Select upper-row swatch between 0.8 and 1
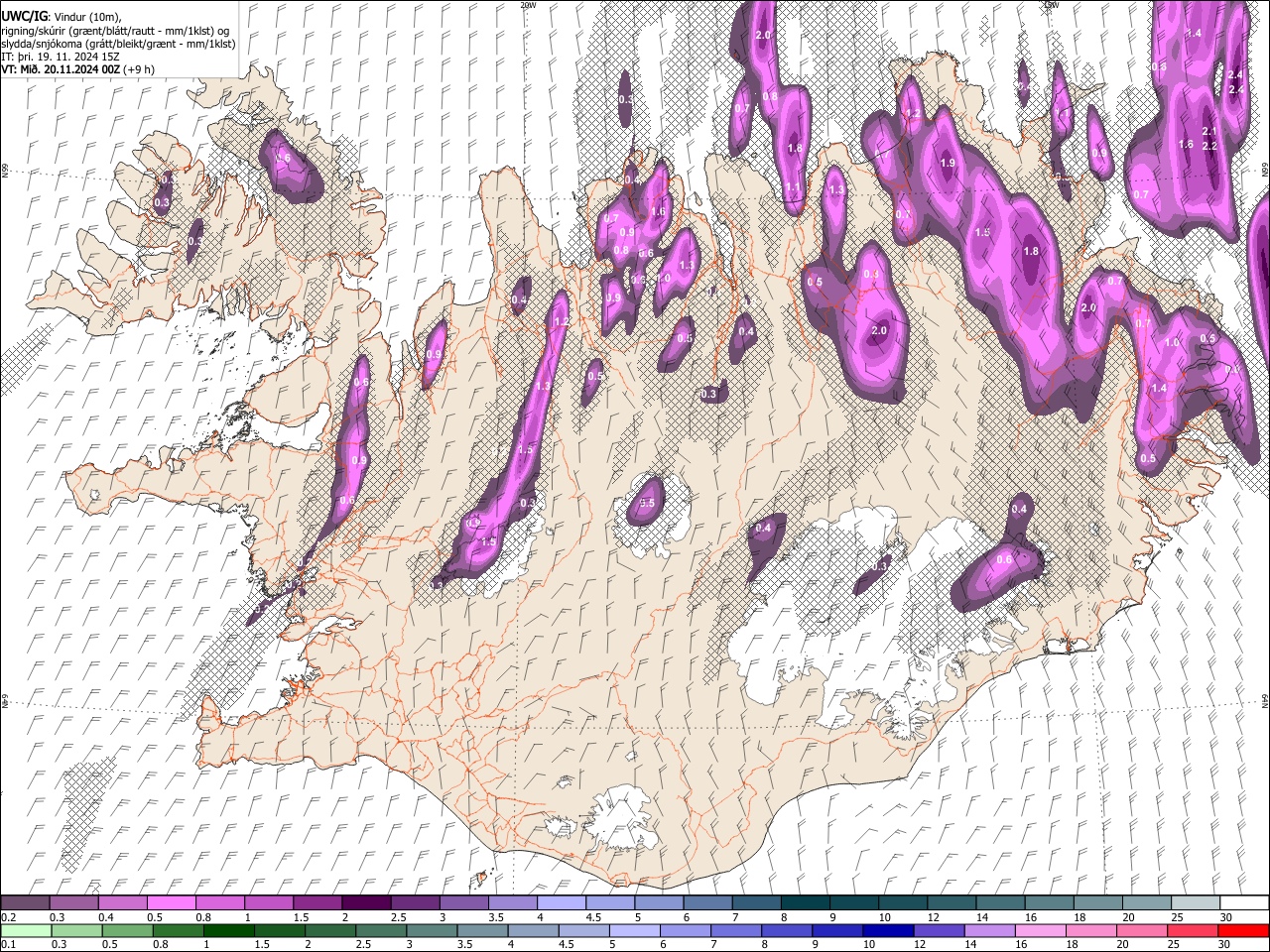This screenshot has height=952, width=1270. tap(219, 902)
